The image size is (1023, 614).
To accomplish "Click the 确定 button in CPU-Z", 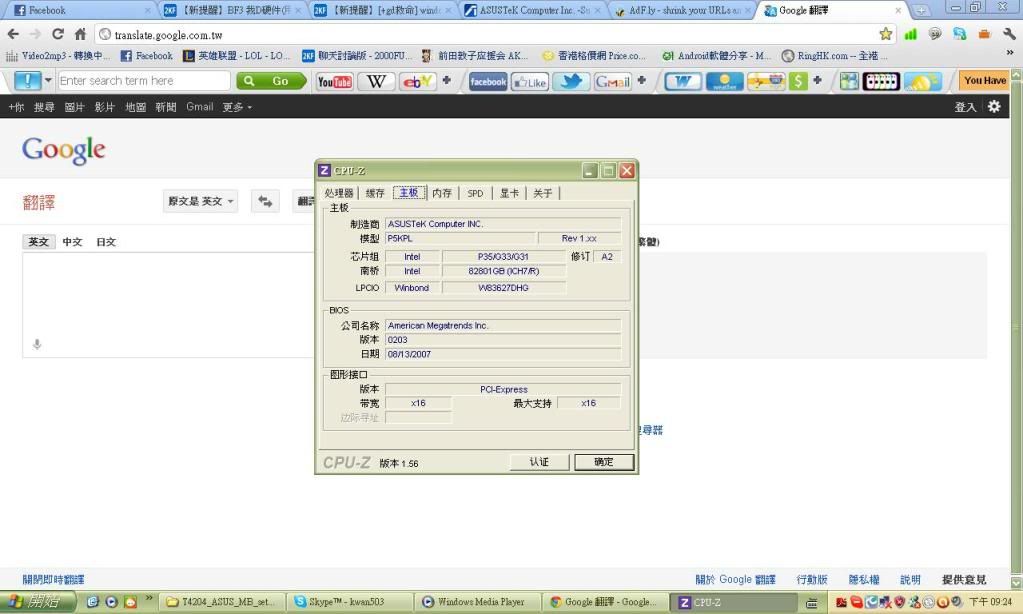I will (603, 462).
